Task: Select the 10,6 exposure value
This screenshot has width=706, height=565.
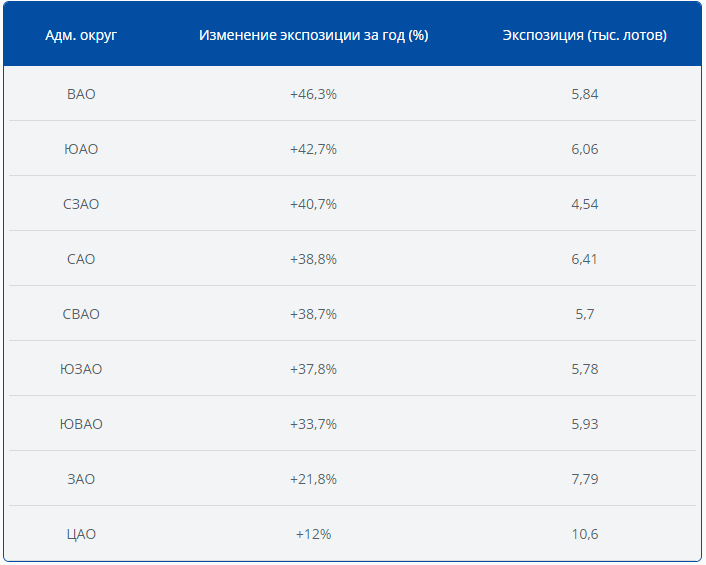Action: [x=584, y=534]
